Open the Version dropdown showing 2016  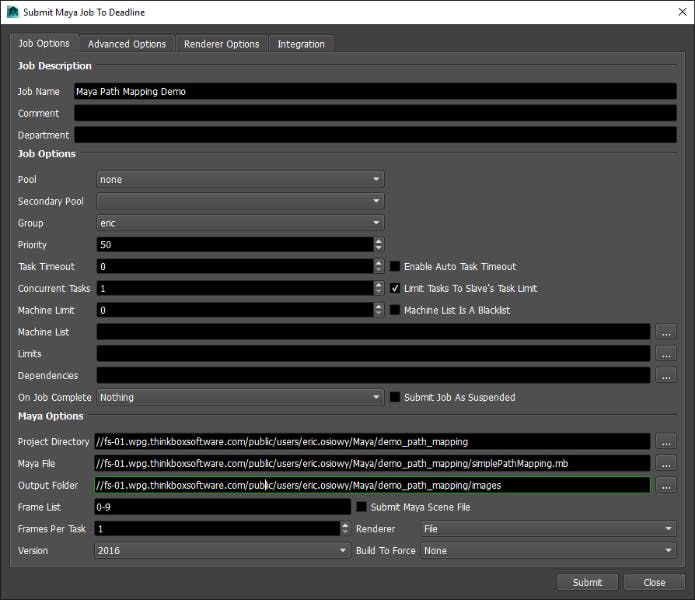coord(222,550)
